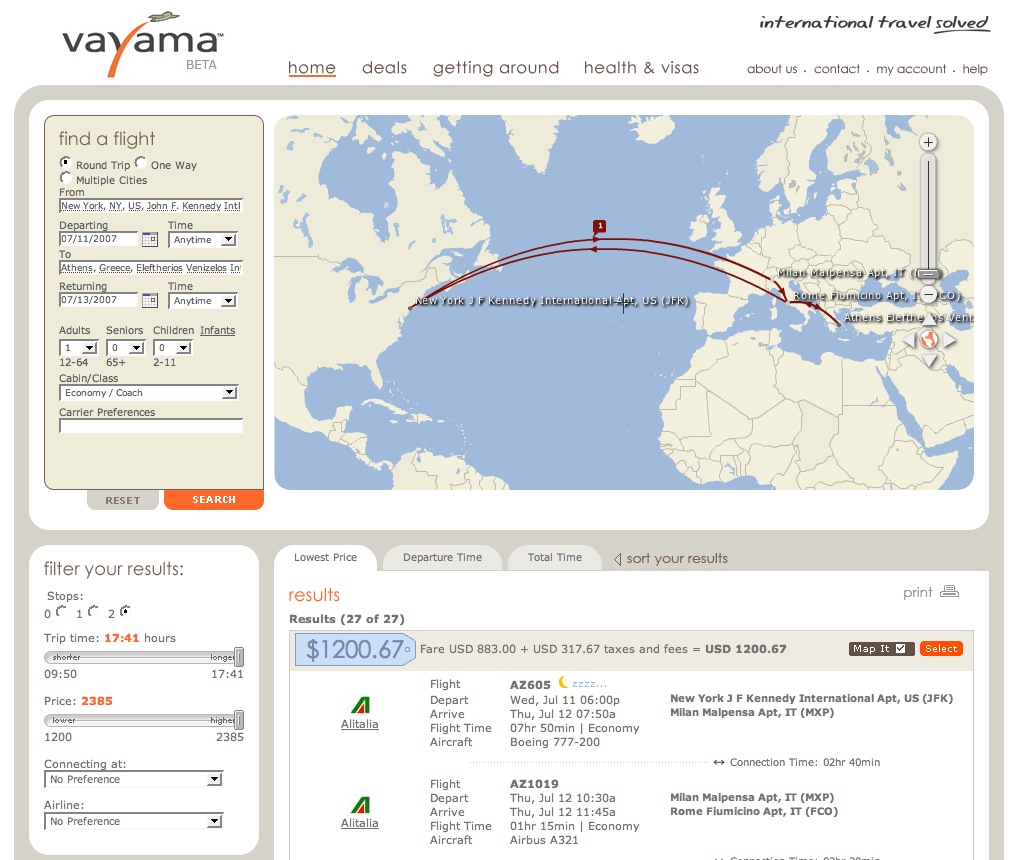Open the Cabin/Class dropdown
Image resolution: width=1022 pixels, height=860 pixels.
149,393
